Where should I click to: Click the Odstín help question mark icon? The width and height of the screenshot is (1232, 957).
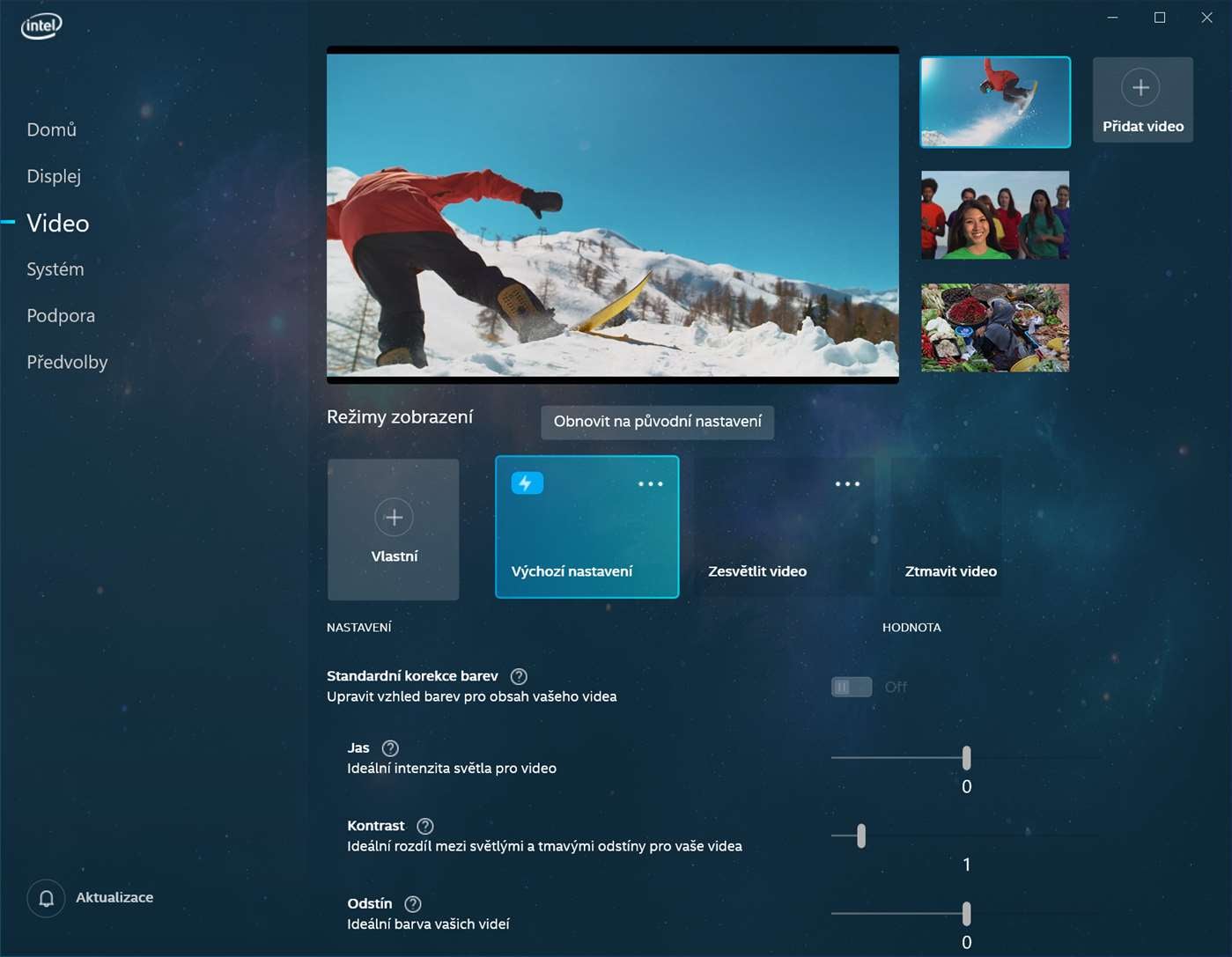pyautogui.click(x=412, y=903)
